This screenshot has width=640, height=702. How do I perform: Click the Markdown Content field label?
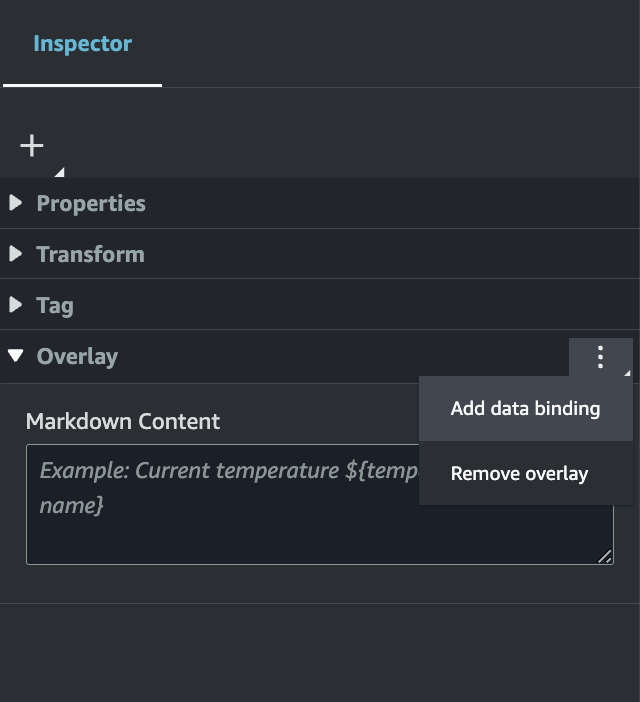[123, 421]
